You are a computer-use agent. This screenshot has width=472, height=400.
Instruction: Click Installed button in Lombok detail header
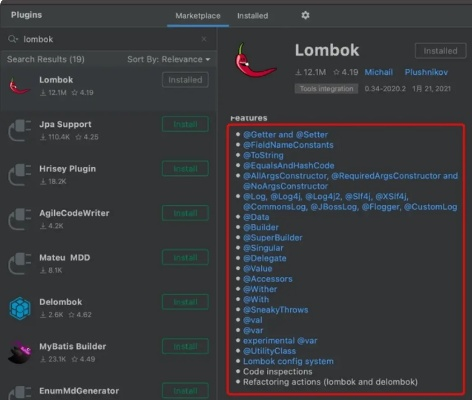point(440,51)
